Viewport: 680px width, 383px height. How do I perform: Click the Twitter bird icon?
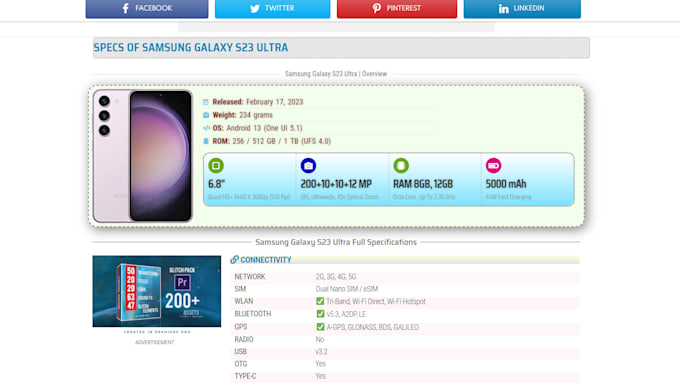255,8
